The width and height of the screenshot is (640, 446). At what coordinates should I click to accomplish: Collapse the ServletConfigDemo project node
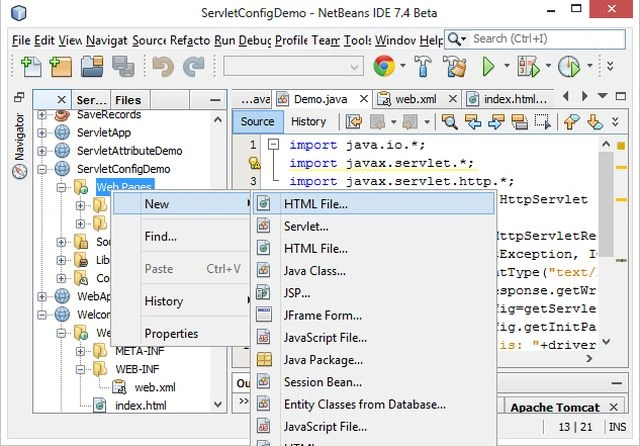click(x=42, y=169)
